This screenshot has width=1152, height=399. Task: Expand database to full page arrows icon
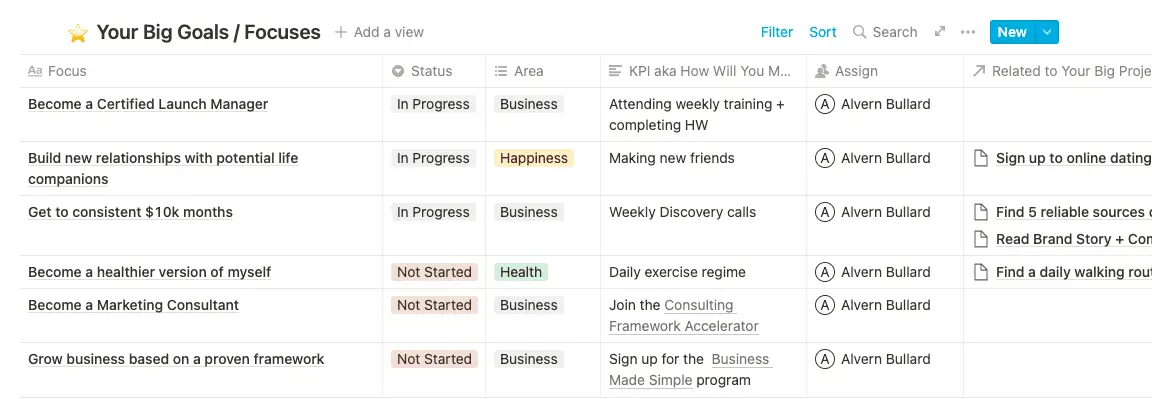pyautogui.click(x=940, y=32)
